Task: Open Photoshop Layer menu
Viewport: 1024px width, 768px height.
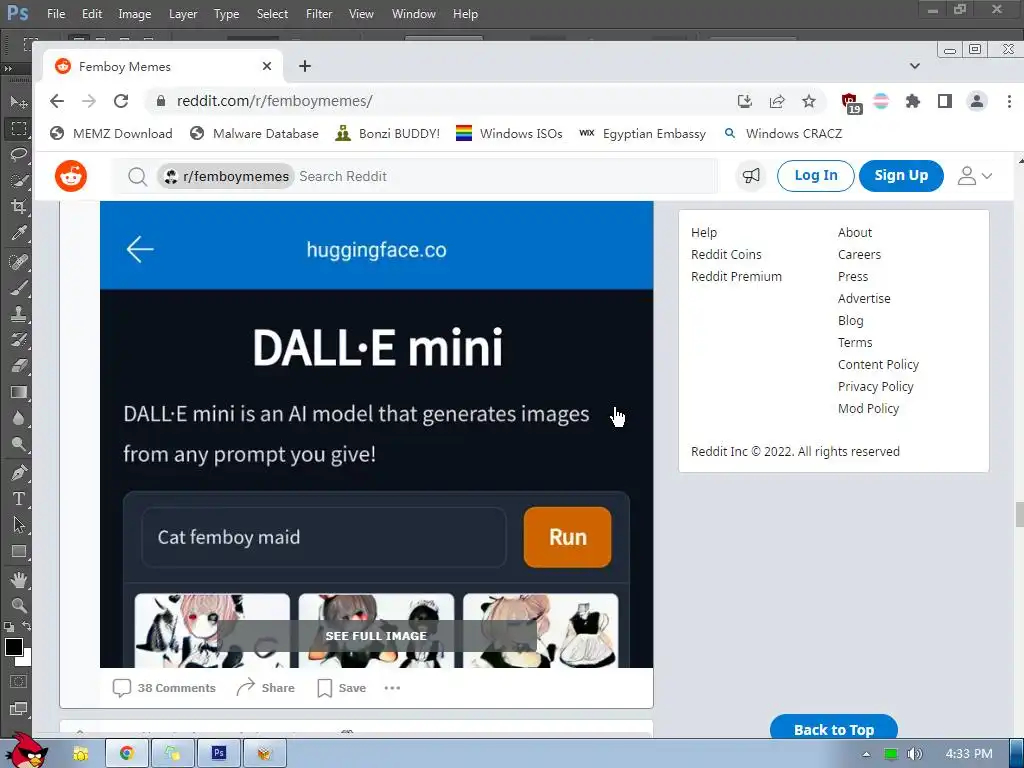Action: pos(183,14)
